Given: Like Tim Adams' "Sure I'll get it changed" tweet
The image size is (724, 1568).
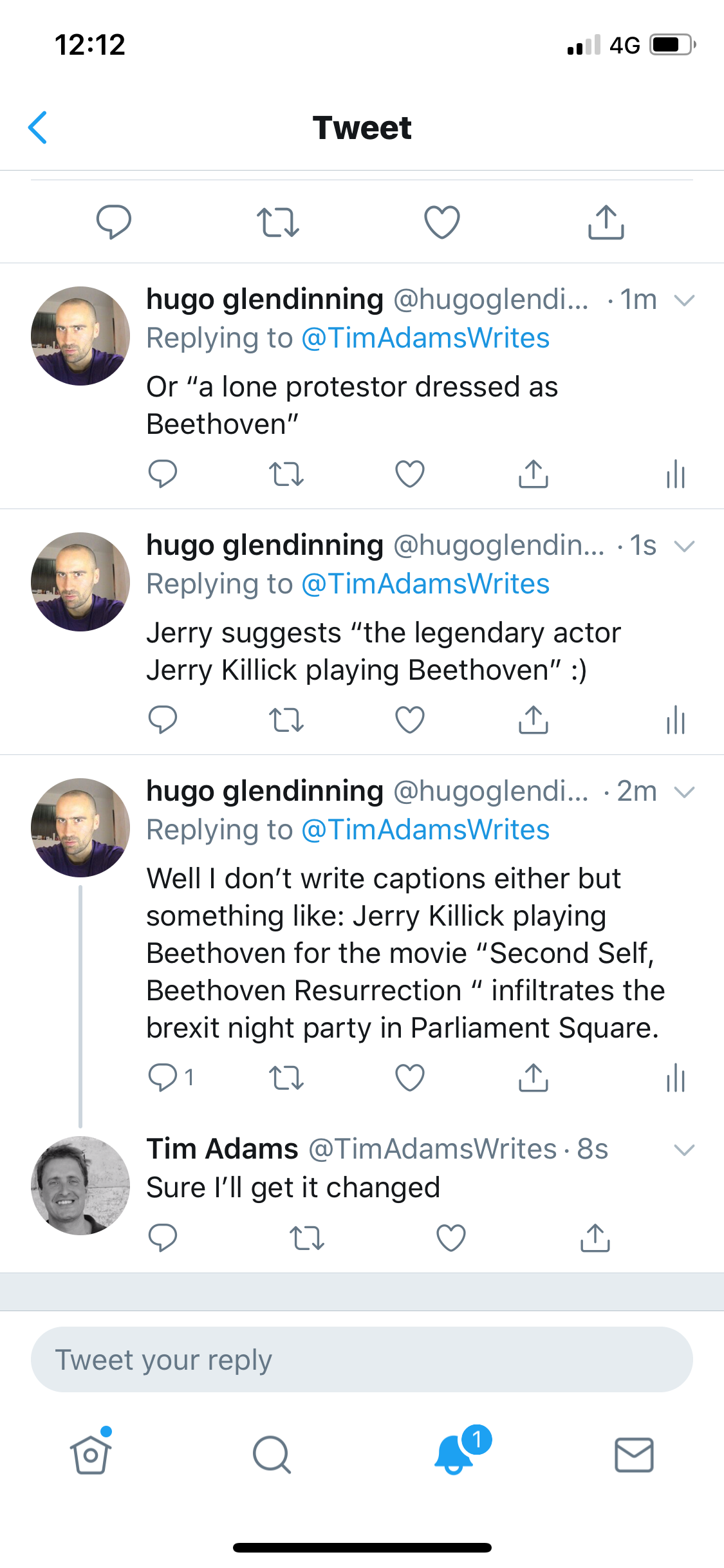Looking at the screenshot, I should [x=450, y=1238].
